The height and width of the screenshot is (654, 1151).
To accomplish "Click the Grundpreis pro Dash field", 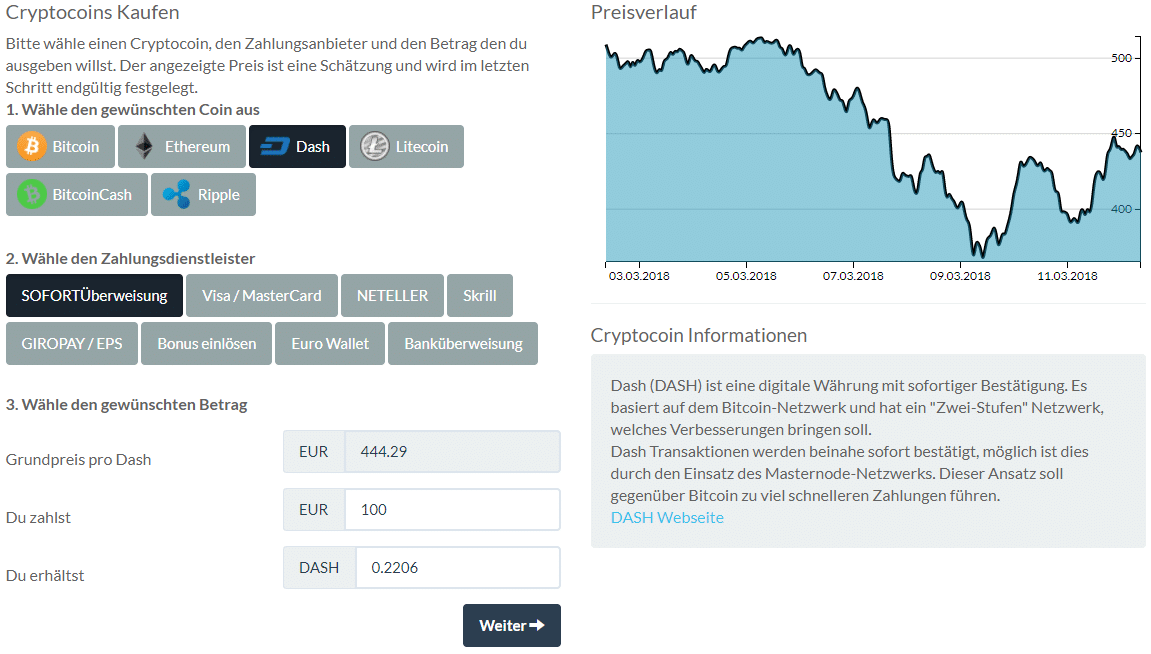I will coord(451,452).
